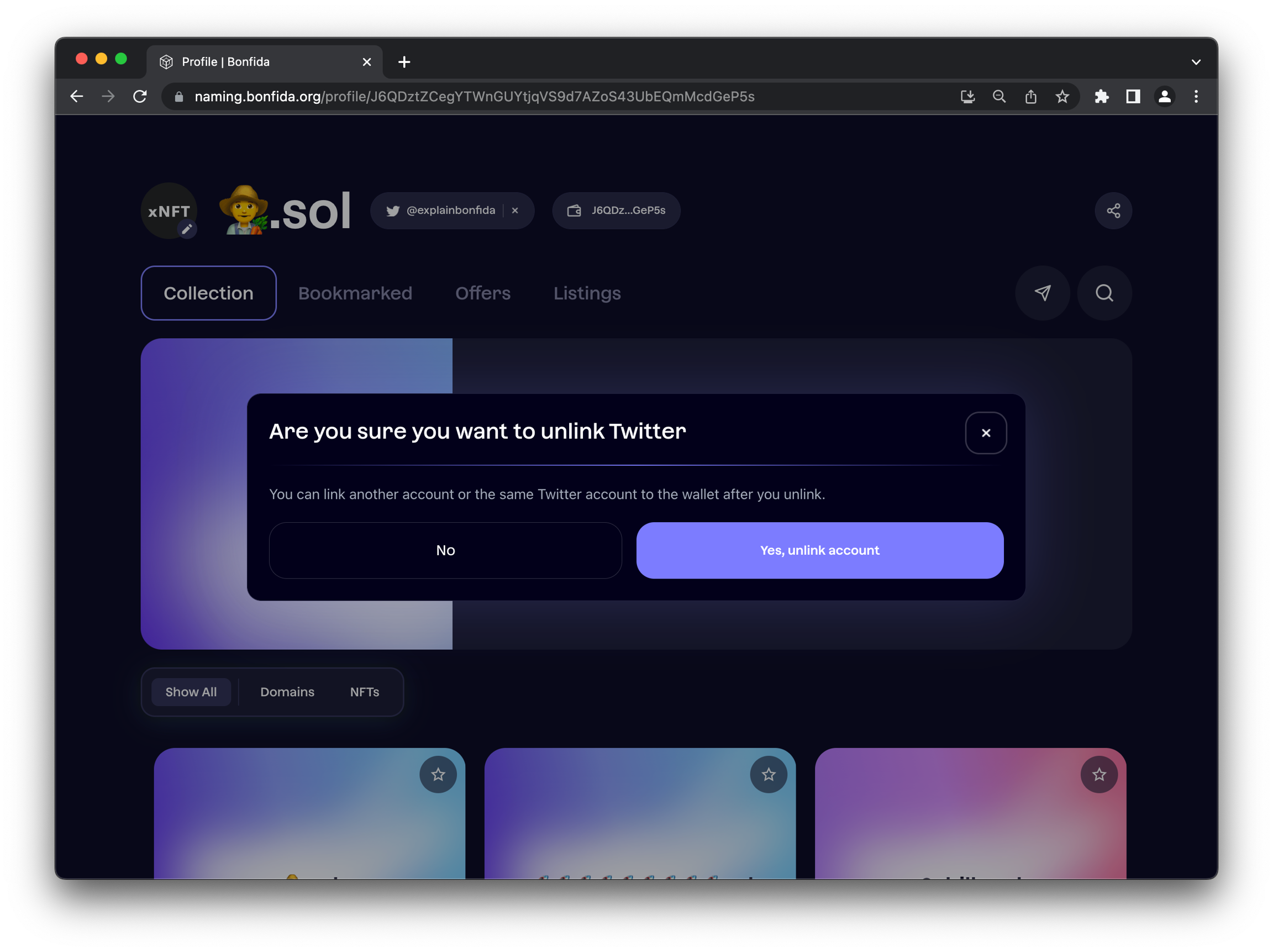1273x952 pixels.
Task: Click the paper plane send icon
Action: [1042, 293]
